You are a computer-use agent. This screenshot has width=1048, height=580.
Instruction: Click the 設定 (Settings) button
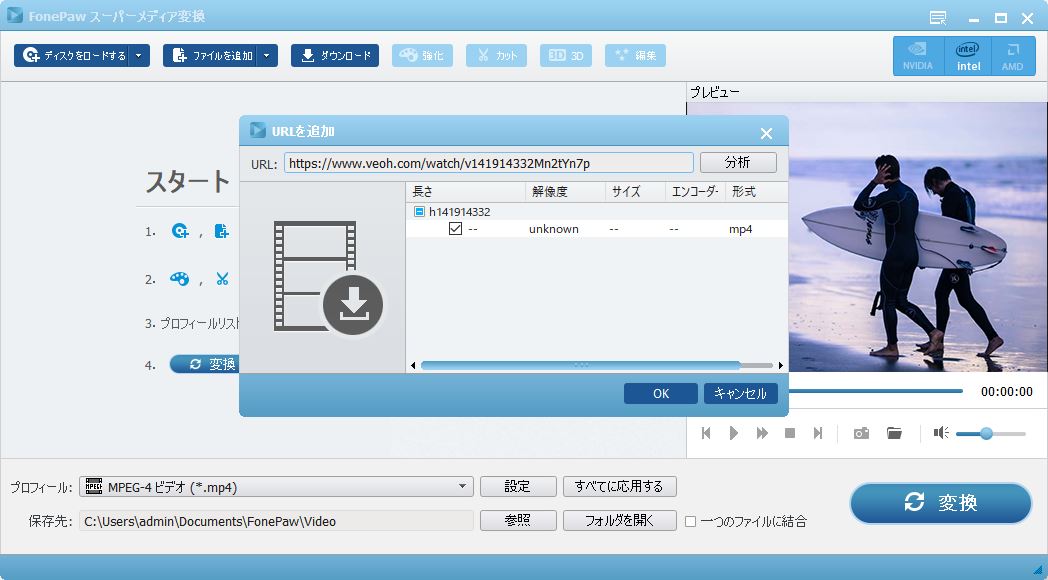click(x=517, y=486)
